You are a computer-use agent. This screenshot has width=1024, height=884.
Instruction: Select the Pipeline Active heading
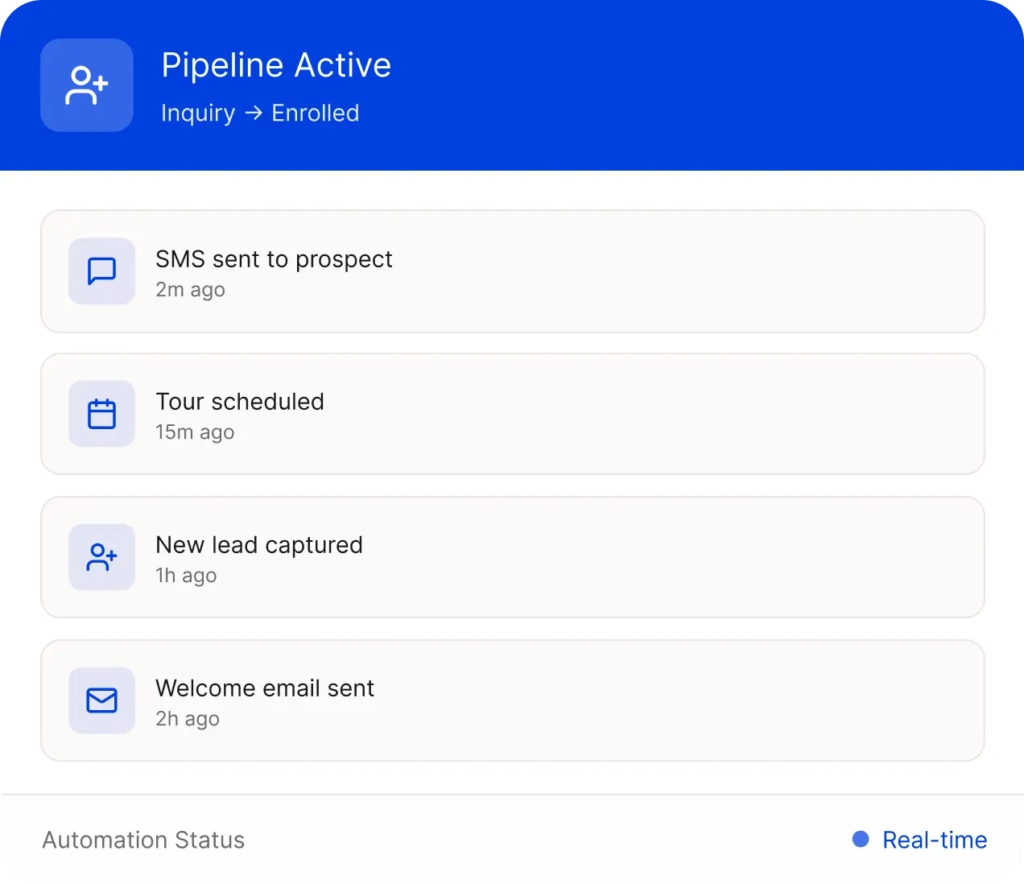[276, 66]
